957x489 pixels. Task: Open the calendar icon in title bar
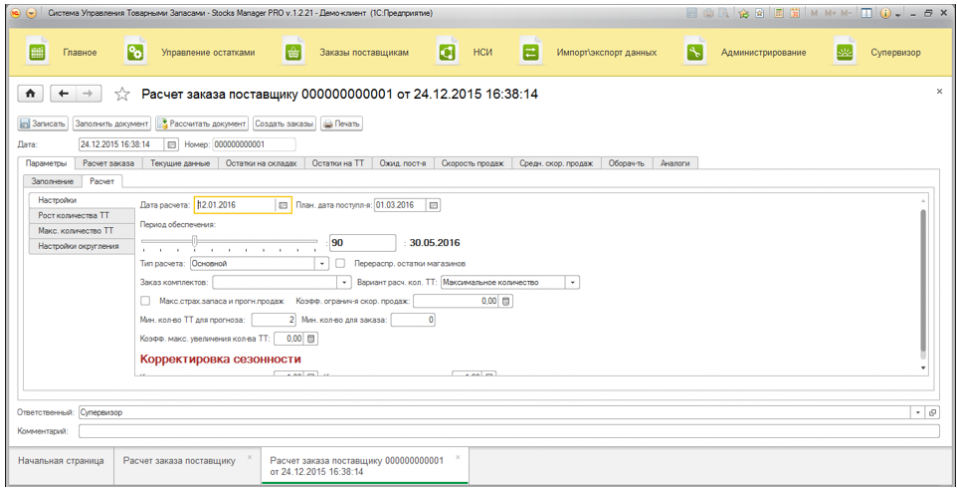point(795,13)
